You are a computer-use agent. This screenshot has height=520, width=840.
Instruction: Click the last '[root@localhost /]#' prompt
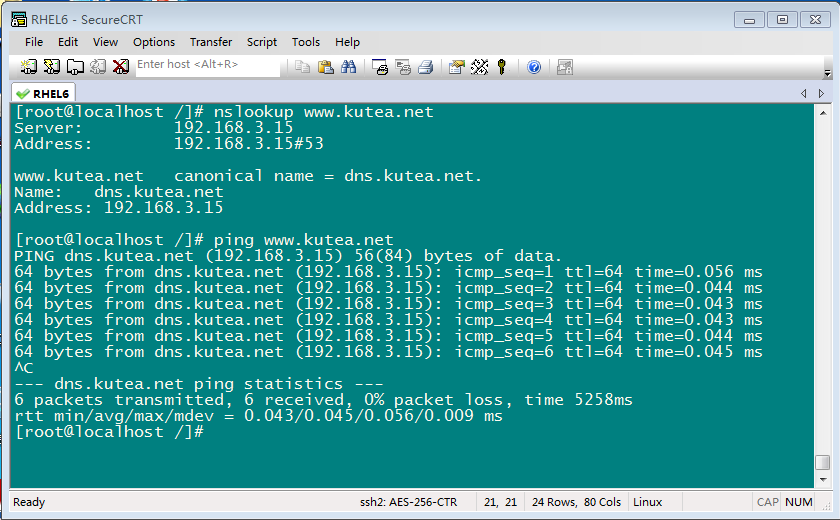point(109,432)
